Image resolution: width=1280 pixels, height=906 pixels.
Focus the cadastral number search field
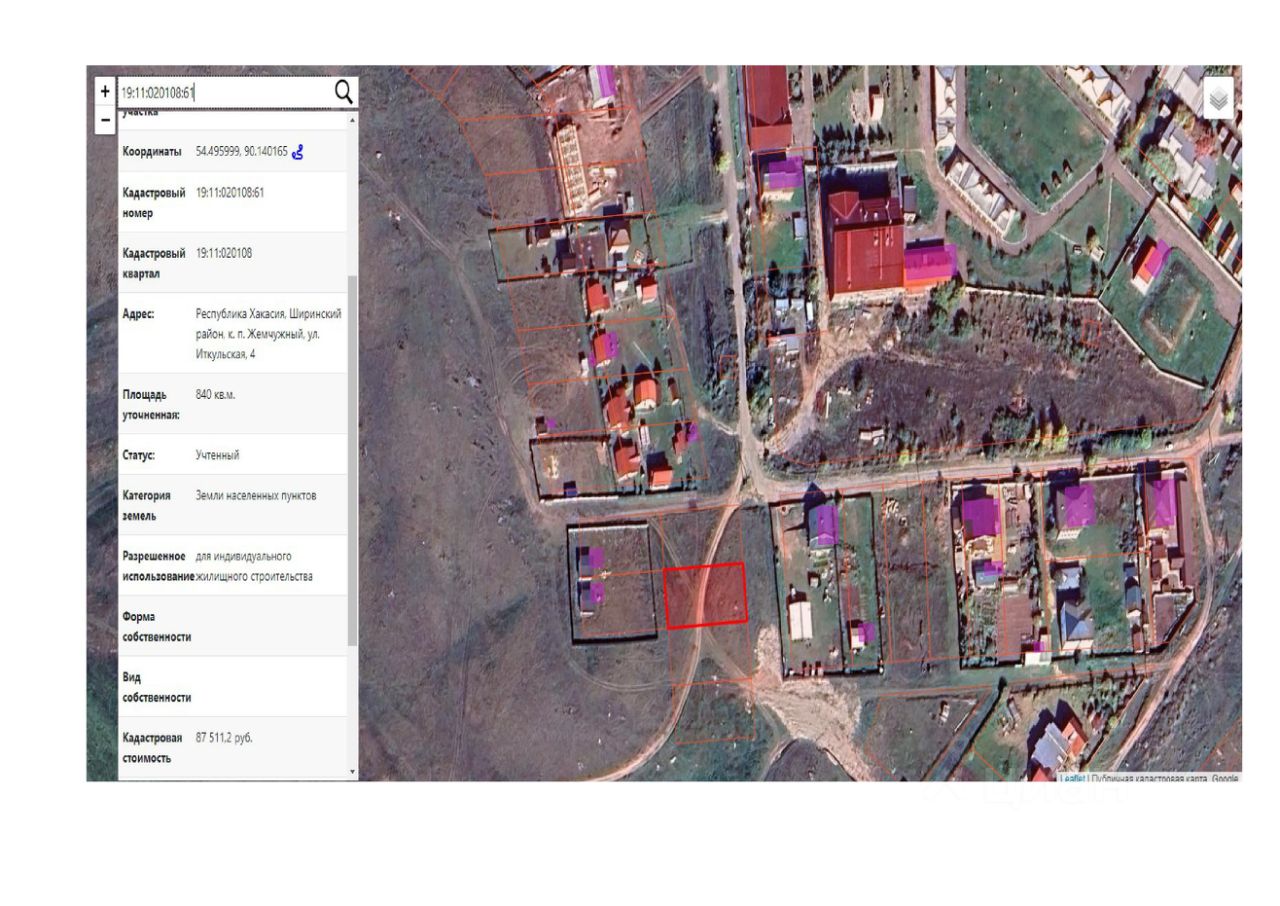224,92
